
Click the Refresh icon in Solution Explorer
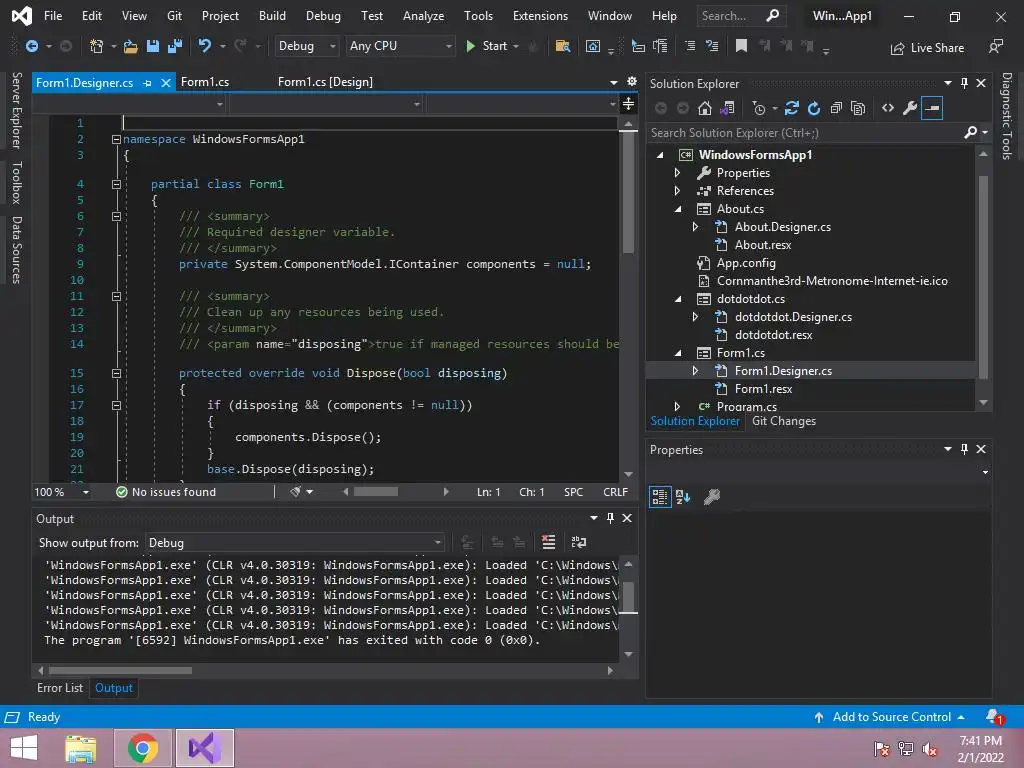click(x=814, y=108)
